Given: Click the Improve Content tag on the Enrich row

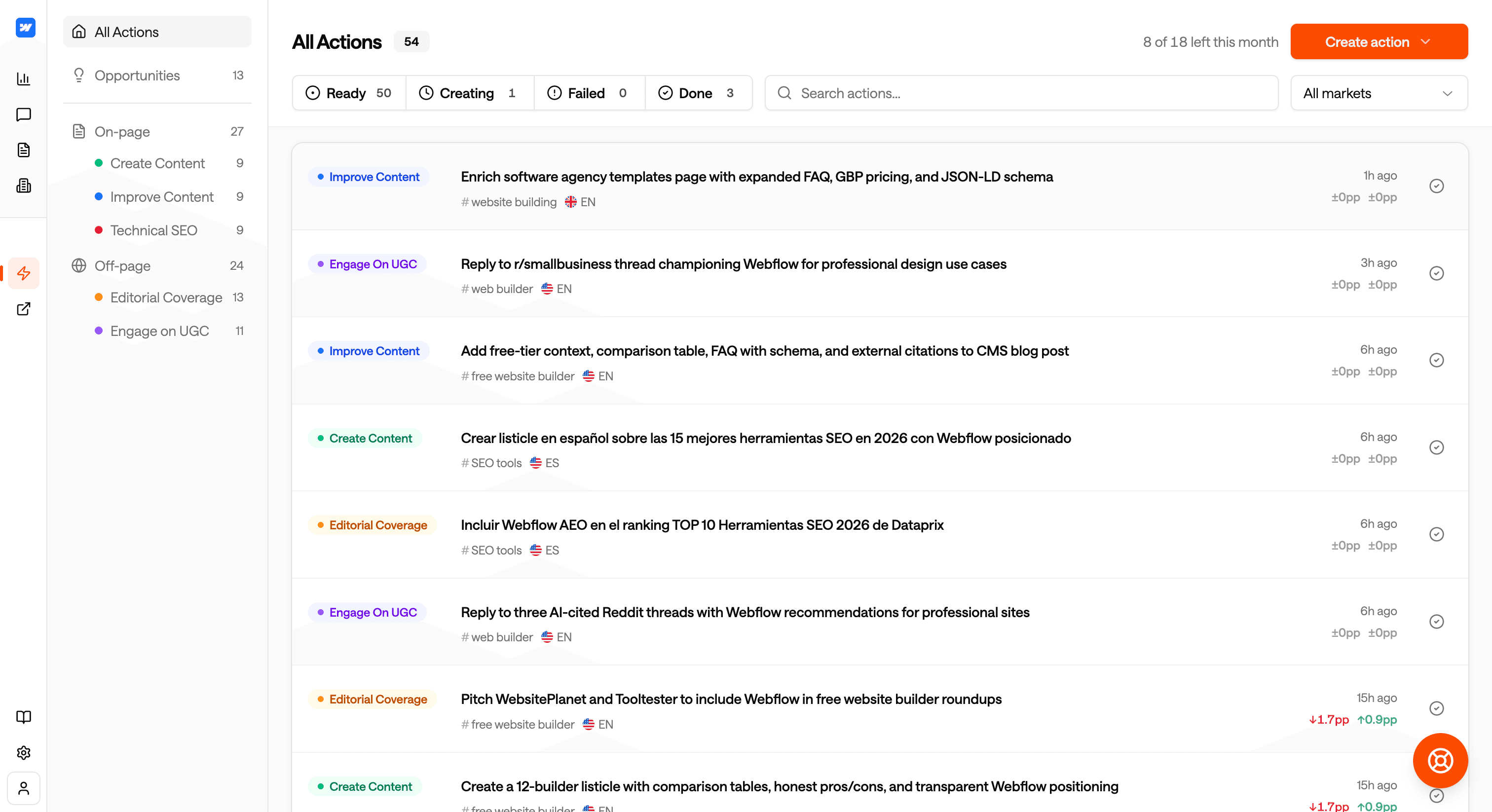Looking at the screenshot, I should [x=369, y=177].
